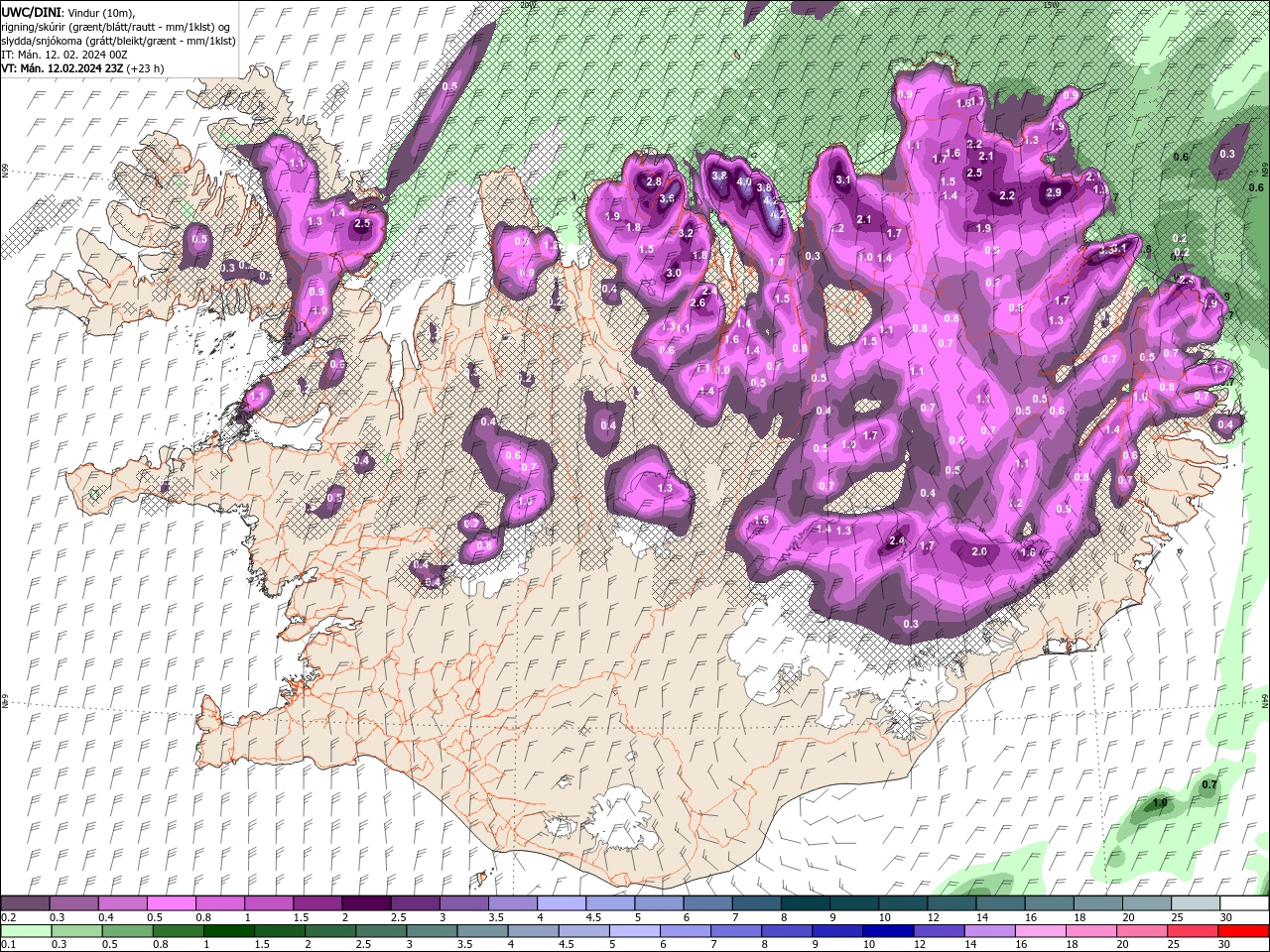Click the 2.9 precipitation value in the northeast
This screenshot has width=1270, height=952.
click(1054, 192)
